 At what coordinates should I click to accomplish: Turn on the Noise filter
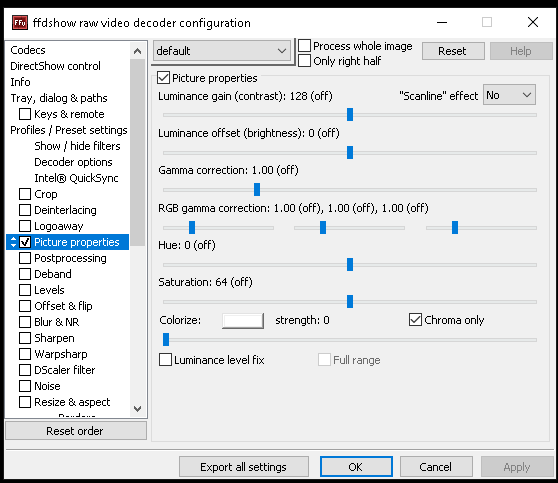(x=25, y=386)
